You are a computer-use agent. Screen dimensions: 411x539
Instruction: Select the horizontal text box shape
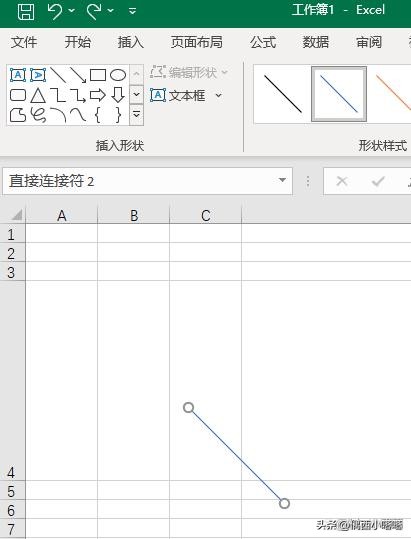pos(18,75)
